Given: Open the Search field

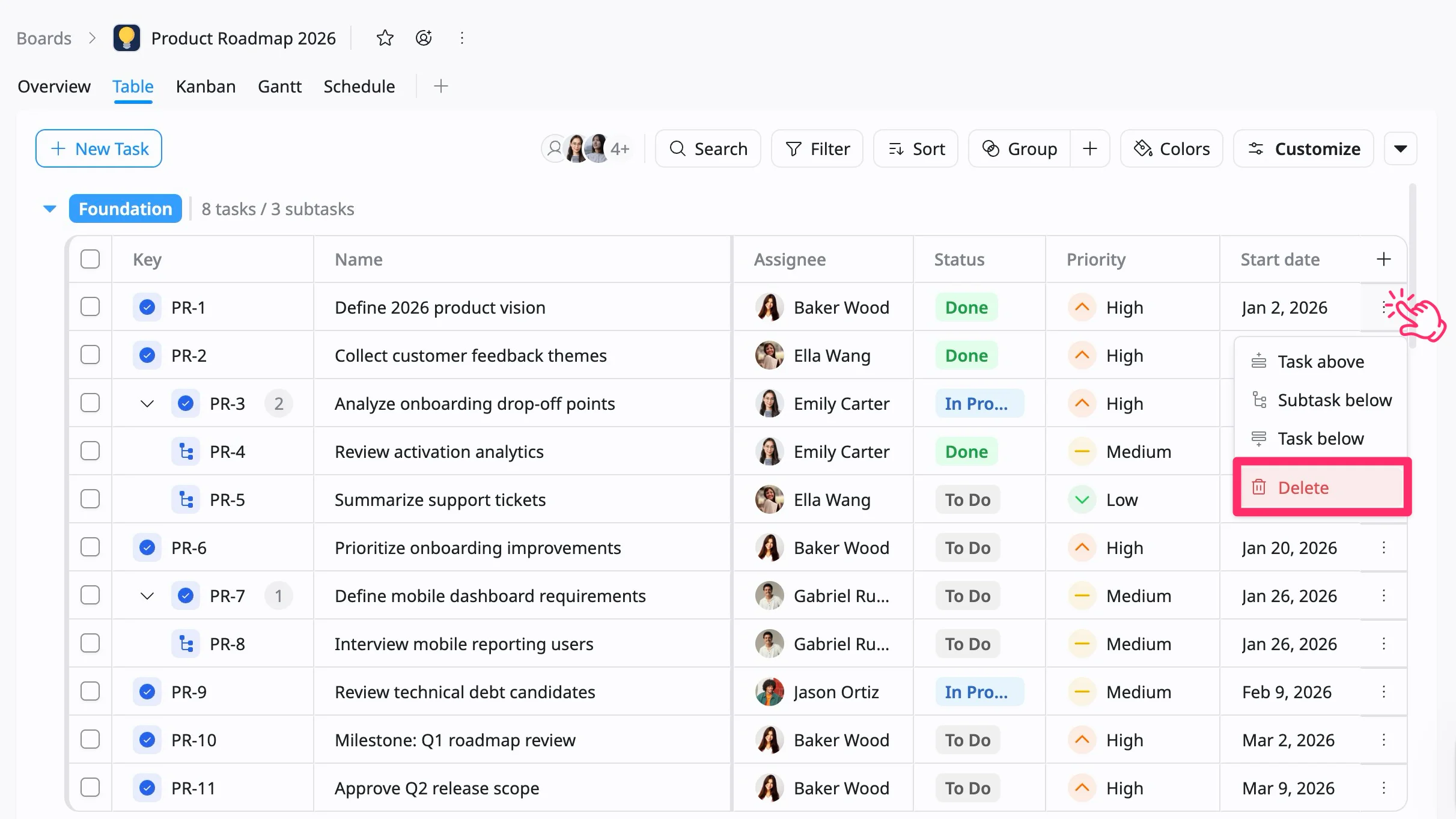Looking at the screenshot, I should (x=708, y=148).
